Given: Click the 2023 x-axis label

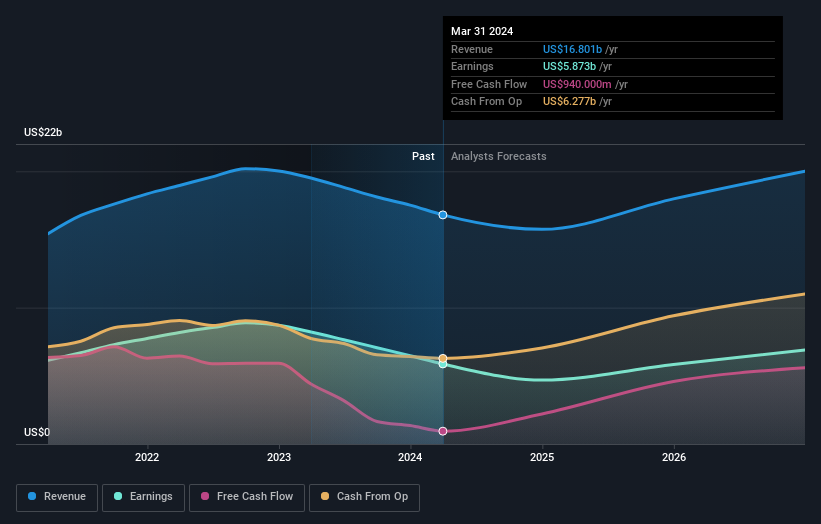Looking at the screenshot, I should point(279,457).
